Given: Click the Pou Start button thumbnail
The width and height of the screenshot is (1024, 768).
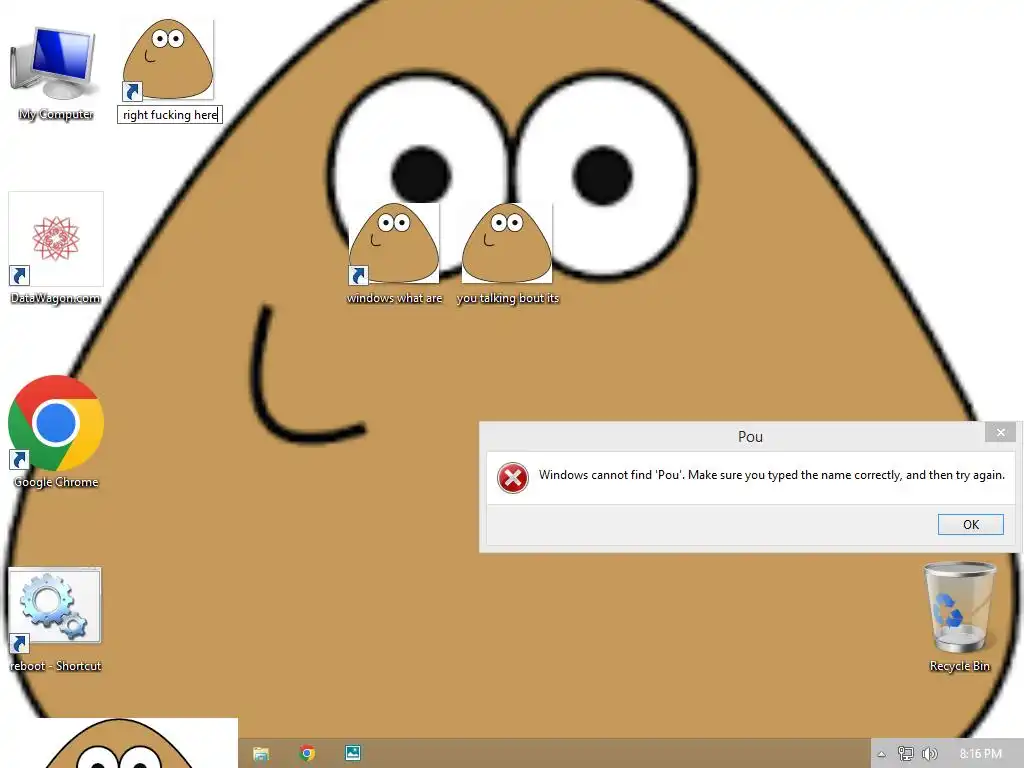Looking at the screenshot, I should [x=119, y=743].
